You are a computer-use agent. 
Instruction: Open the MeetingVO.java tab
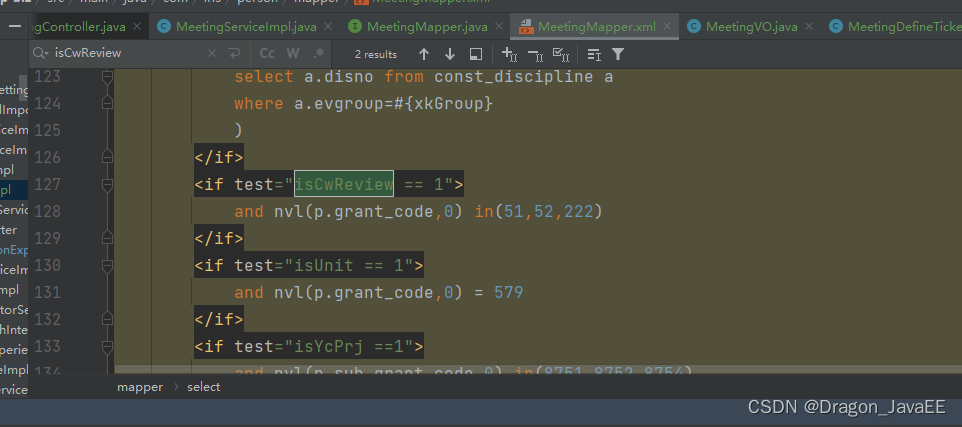pyautogui.click(x=752, y=26)
